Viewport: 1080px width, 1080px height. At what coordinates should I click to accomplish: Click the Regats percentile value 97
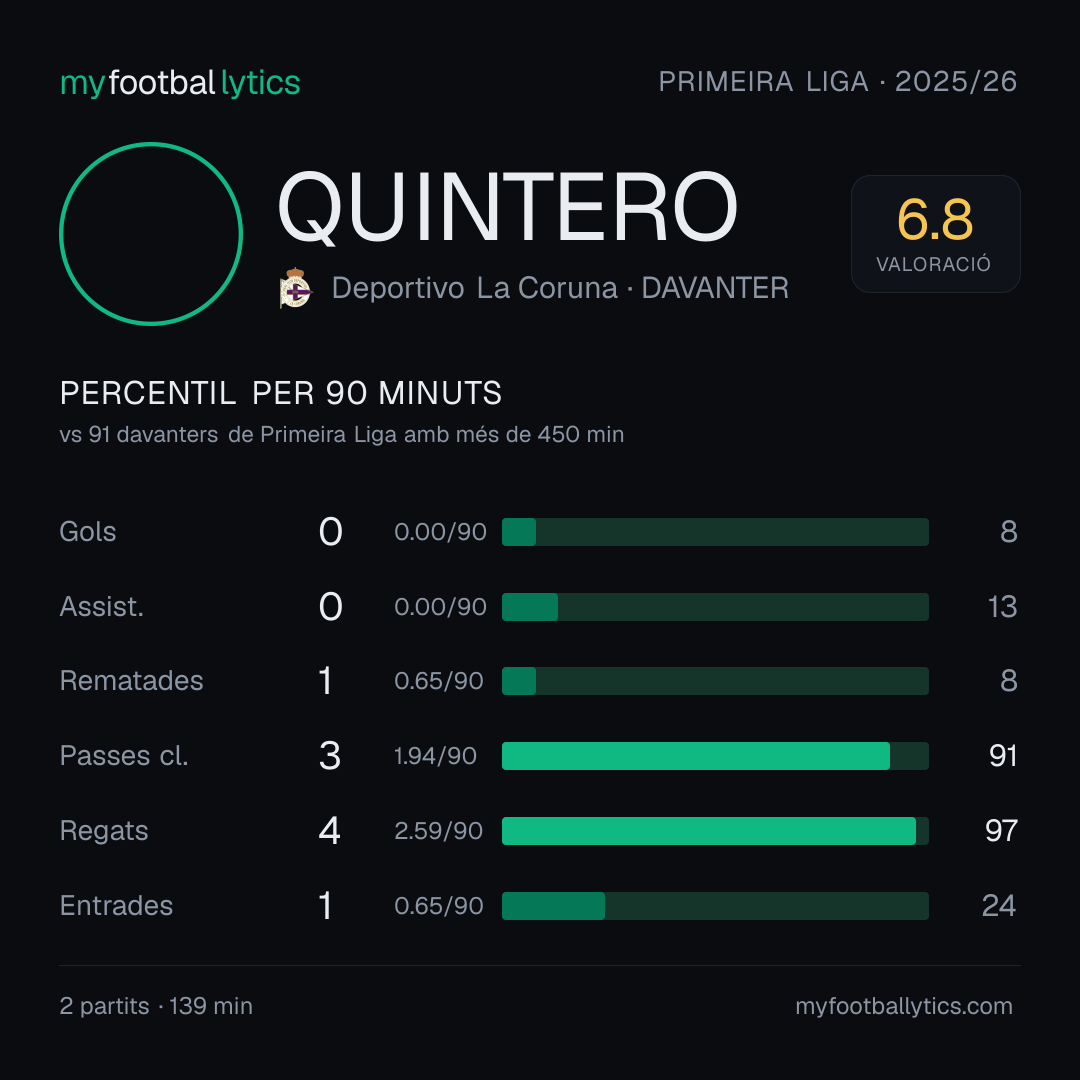click(x=1001, y=831)
